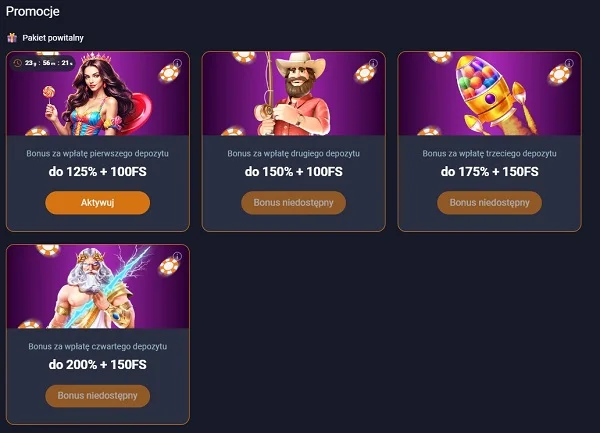The width and height of the screenshot is (600, 433).
Task: Open info icon on second deposit card
Action: (x=373, y=62)
